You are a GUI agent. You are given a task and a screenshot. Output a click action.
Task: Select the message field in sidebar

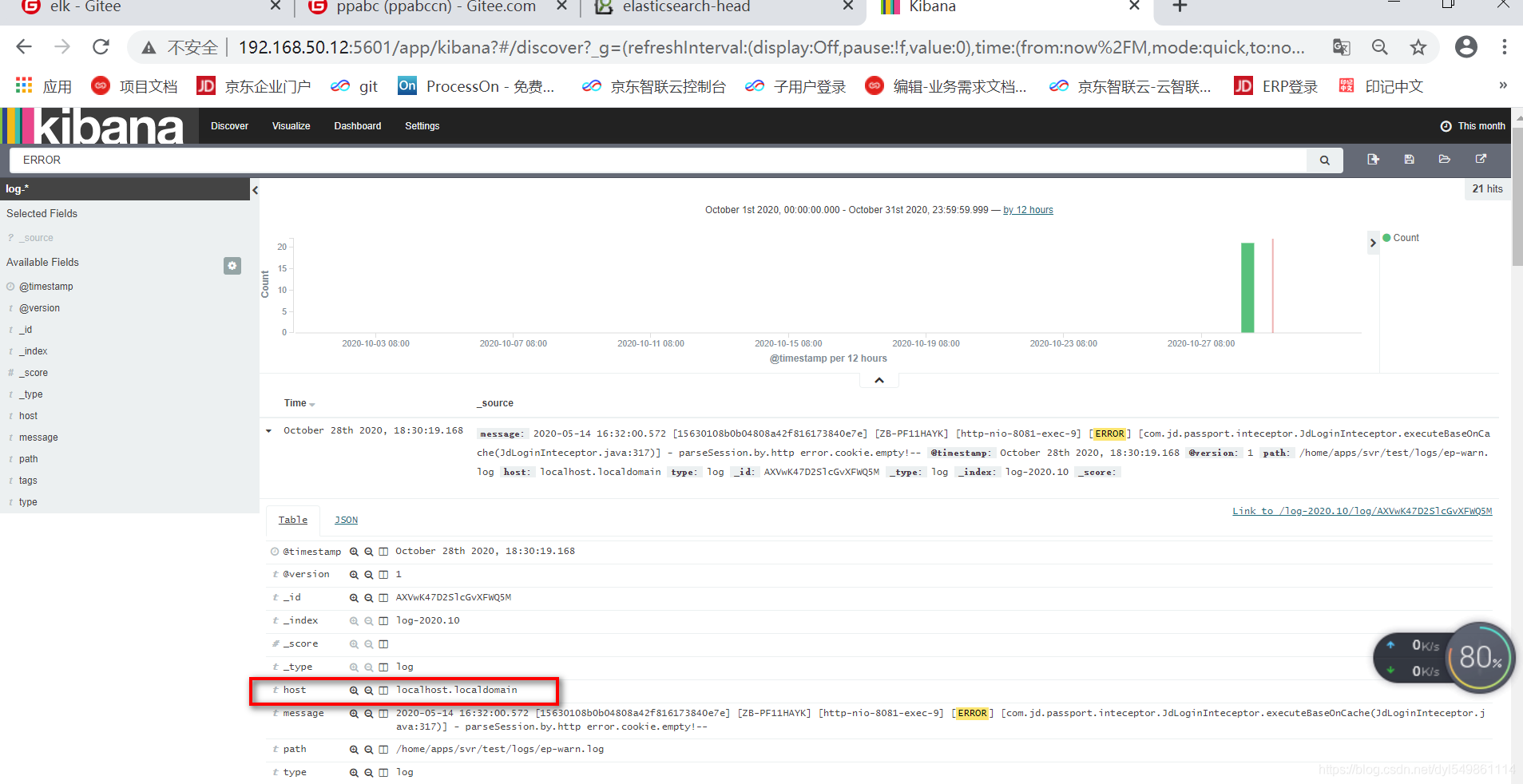38,438
